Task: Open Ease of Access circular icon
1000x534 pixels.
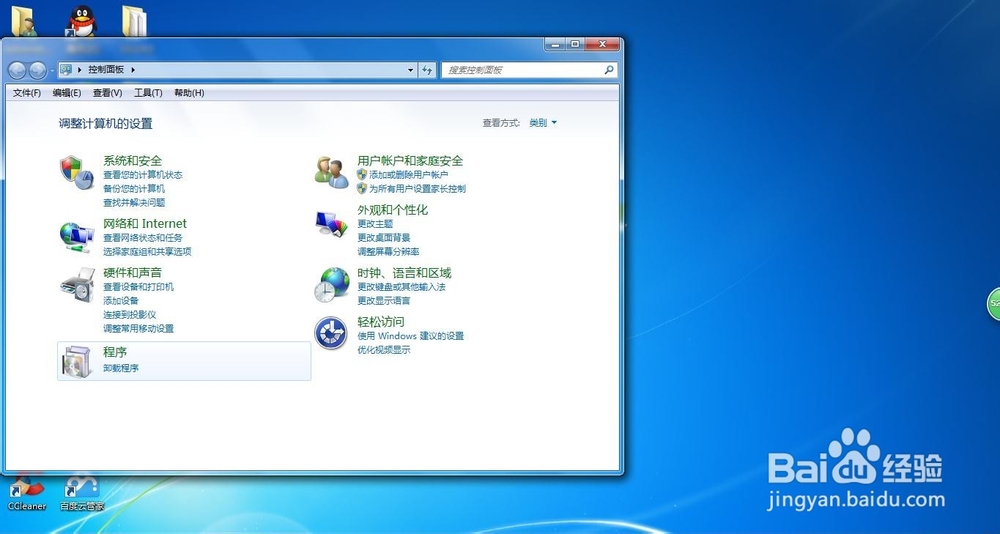Action: point(331,333)
